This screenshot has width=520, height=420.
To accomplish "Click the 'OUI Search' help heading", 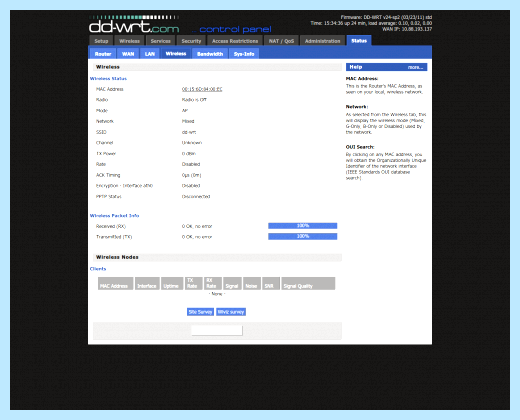I will coord(360,147).
